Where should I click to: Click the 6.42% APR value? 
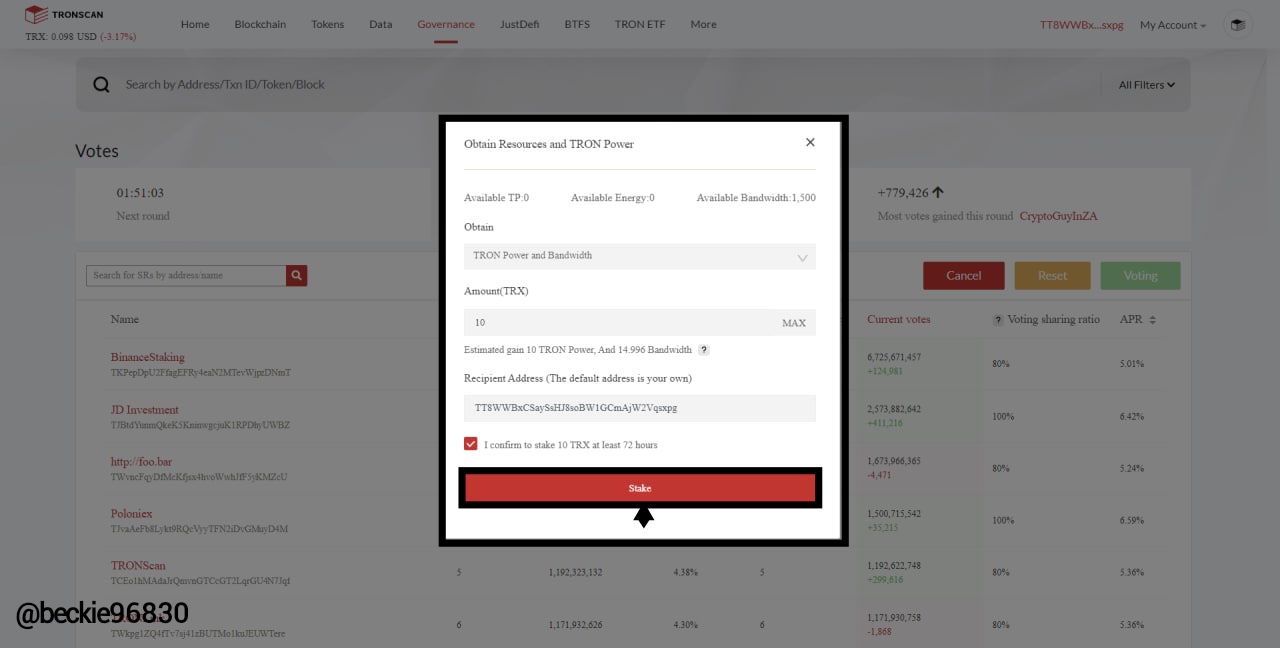click(x=1131, y=417)
